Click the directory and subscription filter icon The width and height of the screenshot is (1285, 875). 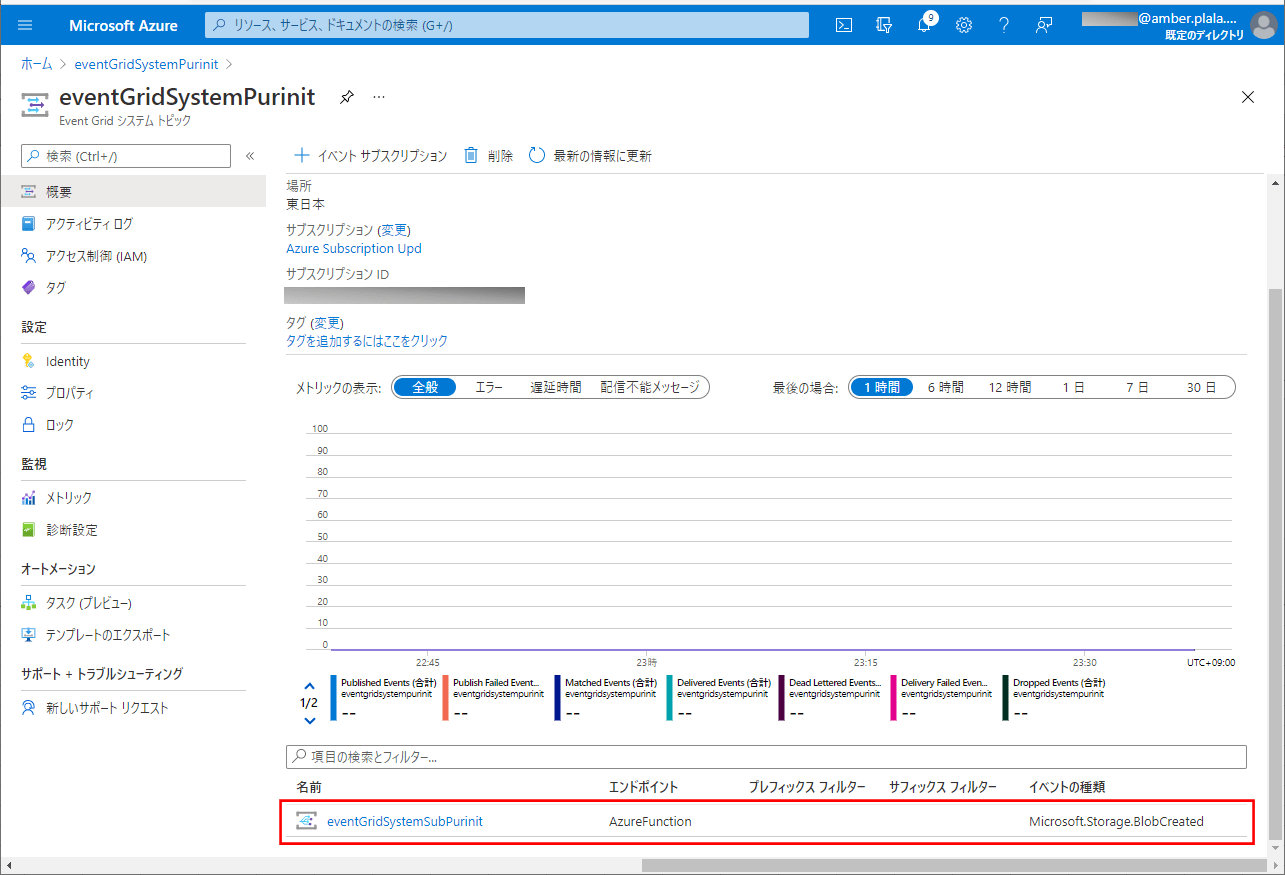pyautogui.click(x=884, y=25)
